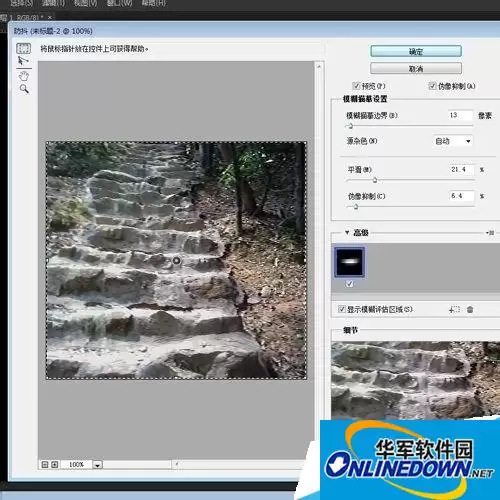Select the Blur Direction tool icon
This screenshot has width=500, height=500.
pyautogui.click(x=23, y=61)
